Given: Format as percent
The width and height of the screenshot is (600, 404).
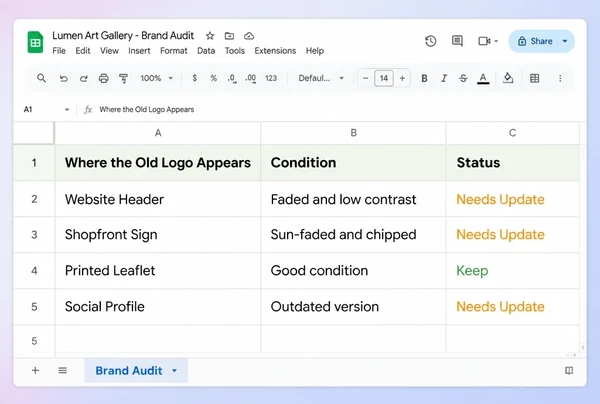Looking at the screenshot, I should pos(214,78).
